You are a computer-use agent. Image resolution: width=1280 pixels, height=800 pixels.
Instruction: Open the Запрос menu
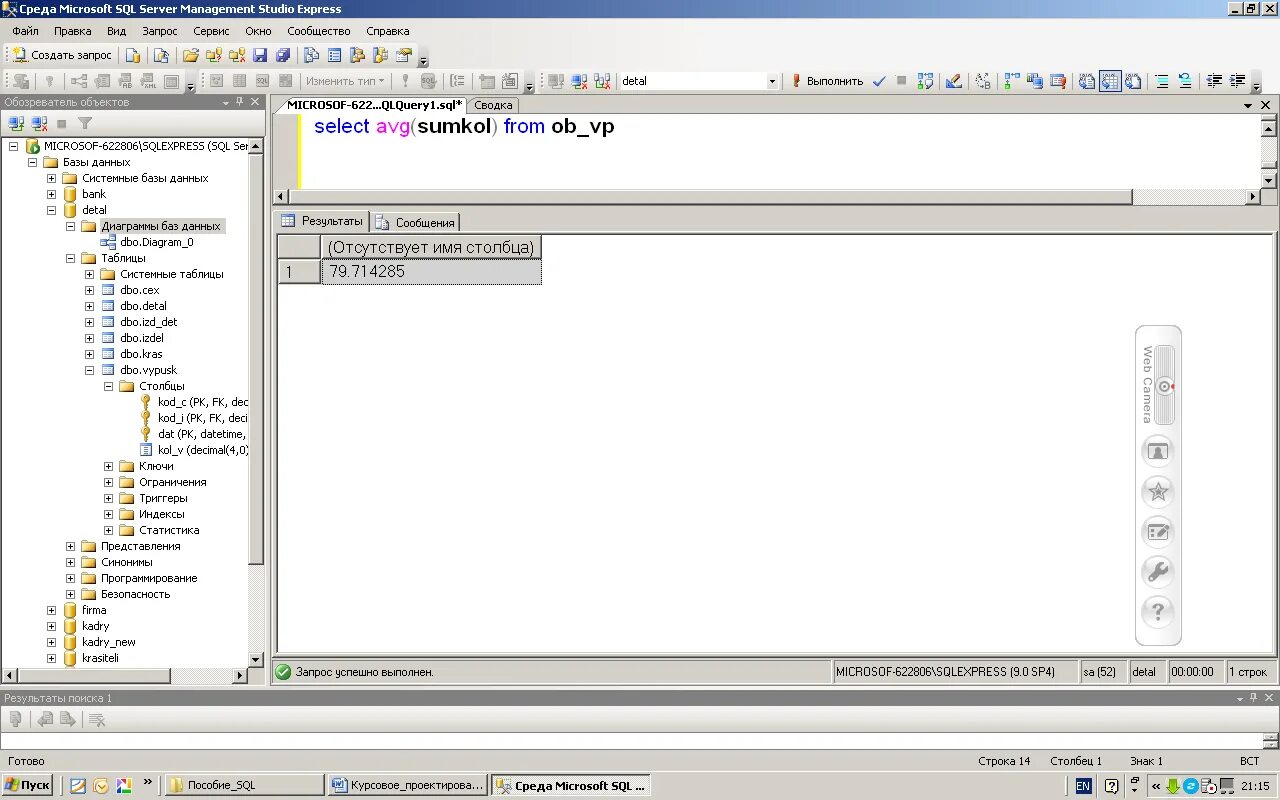pyautogui.click(x=160, y=31)
